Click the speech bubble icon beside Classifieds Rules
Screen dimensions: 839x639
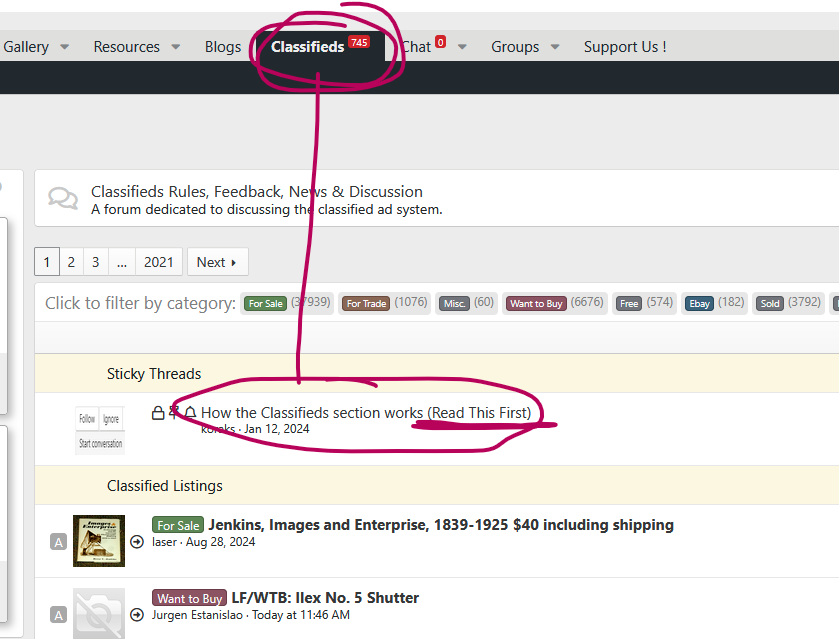pyautogui.click(x=63, y=198)
